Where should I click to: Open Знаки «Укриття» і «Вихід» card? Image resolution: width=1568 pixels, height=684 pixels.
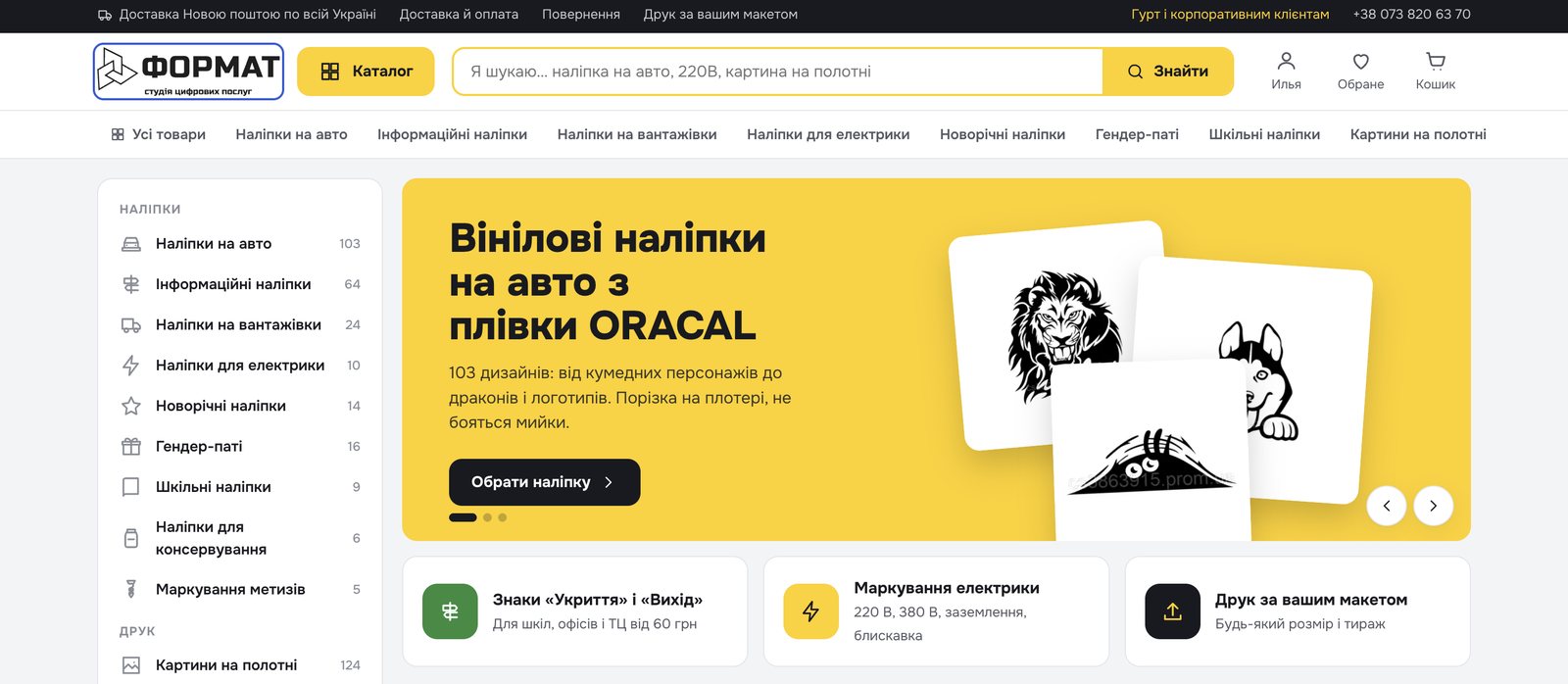tap(575, 611)
